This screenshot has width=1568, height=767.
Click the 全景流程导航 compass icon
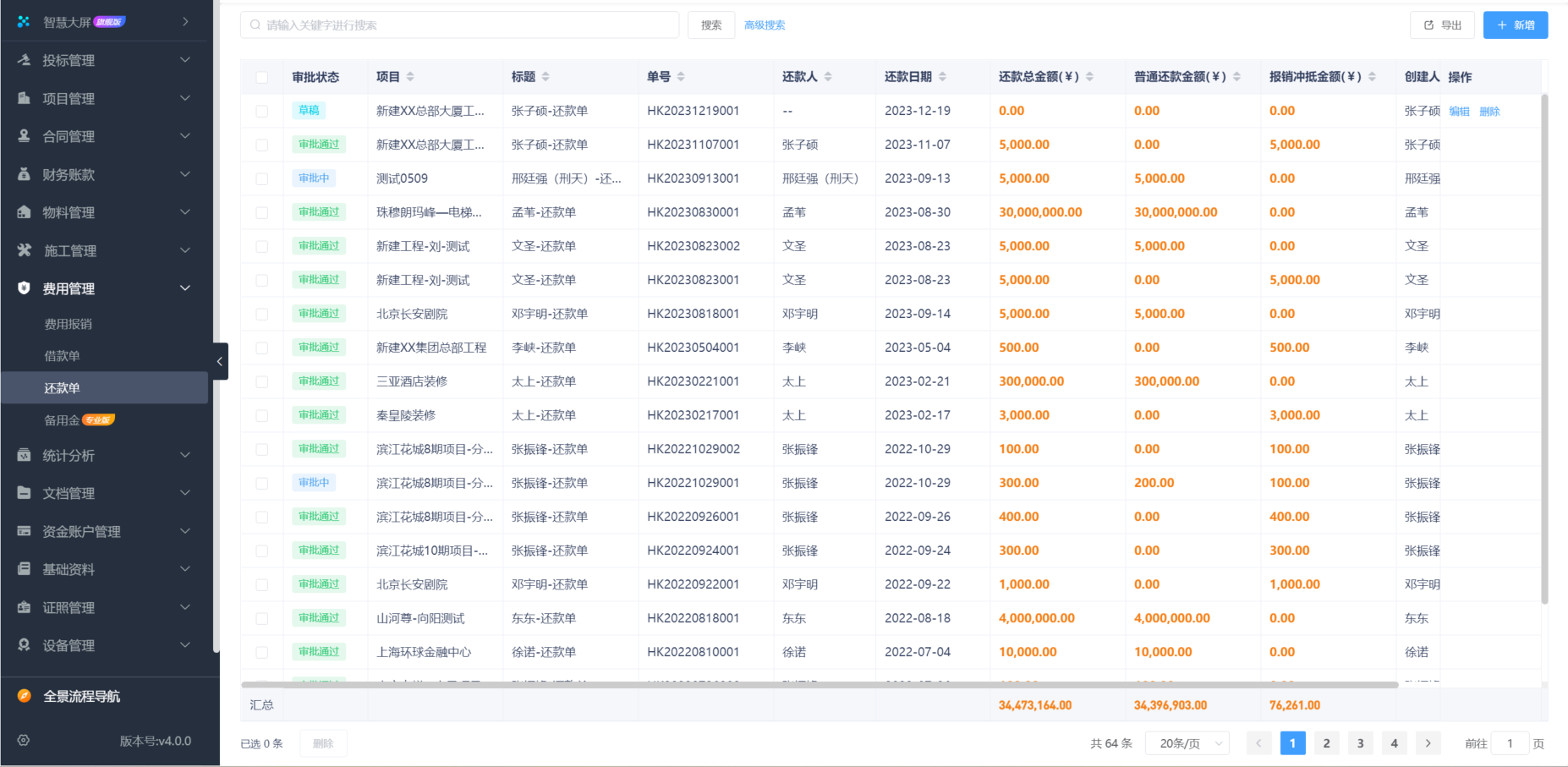pyautogui.click(x=25, y=696)
